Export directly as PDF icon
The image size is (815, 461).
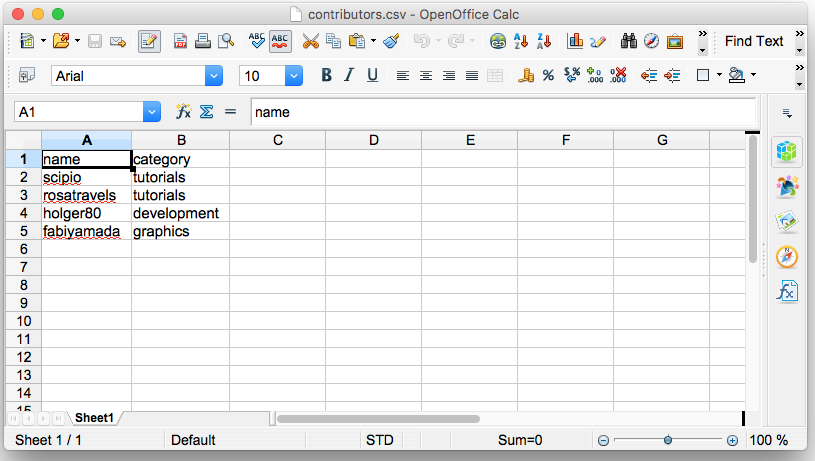coord(180,41)
